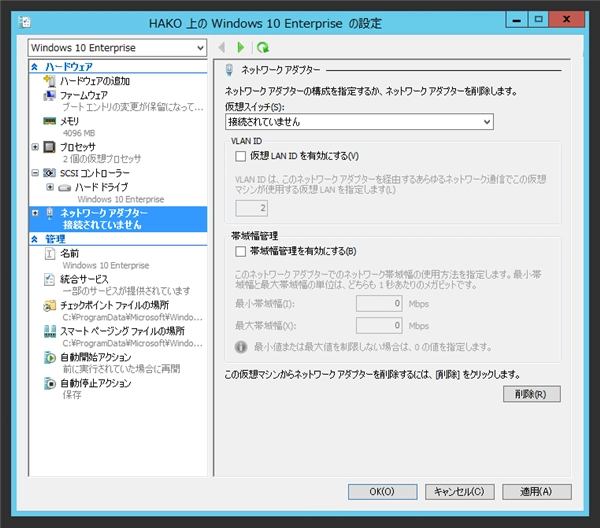Select スマート ページング ファイルの場所 in the tree

[122, 331]
